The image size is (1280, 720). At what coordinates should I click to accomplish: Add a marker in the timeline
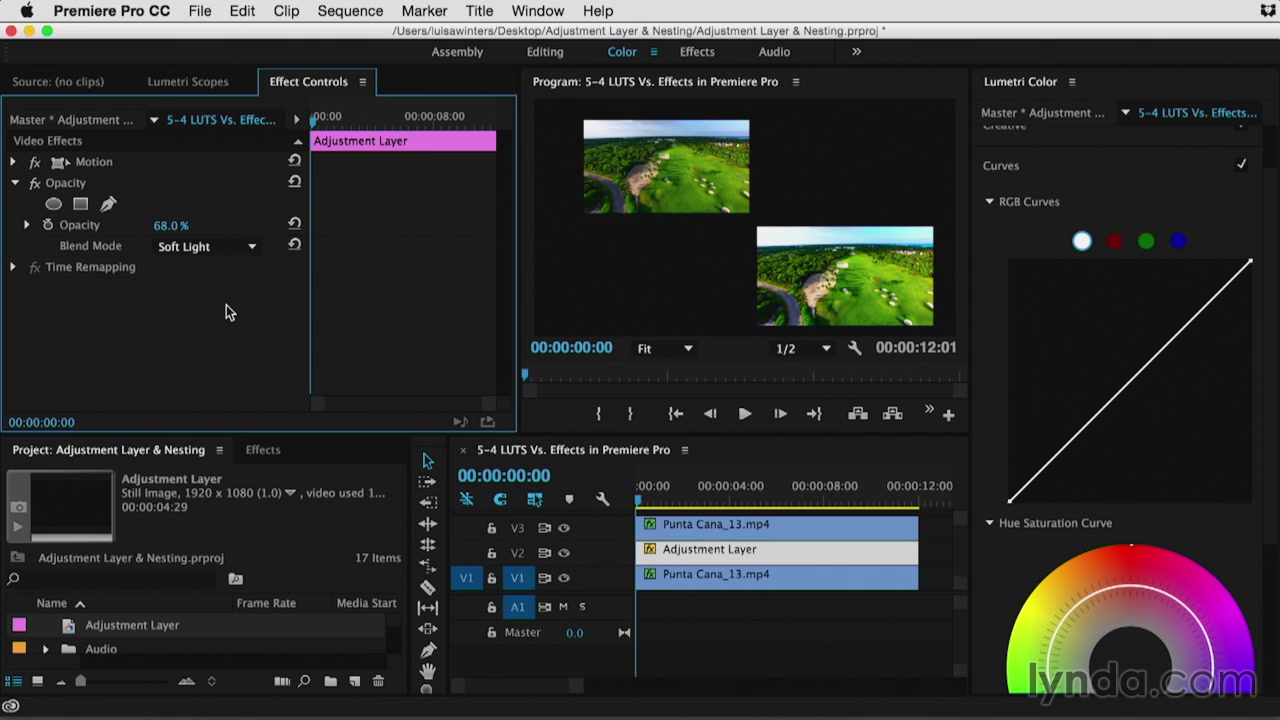click(x=569, y=499)
